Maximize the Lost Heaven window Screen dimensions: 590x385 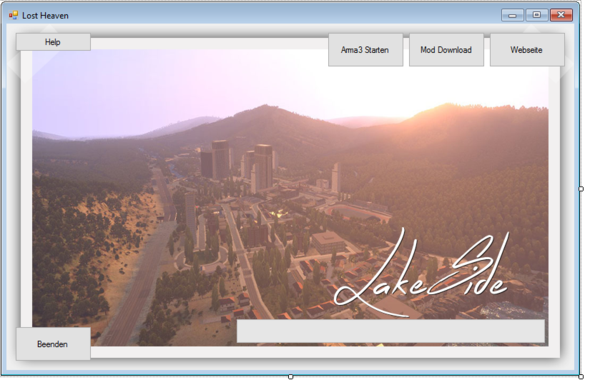point(537,15)
